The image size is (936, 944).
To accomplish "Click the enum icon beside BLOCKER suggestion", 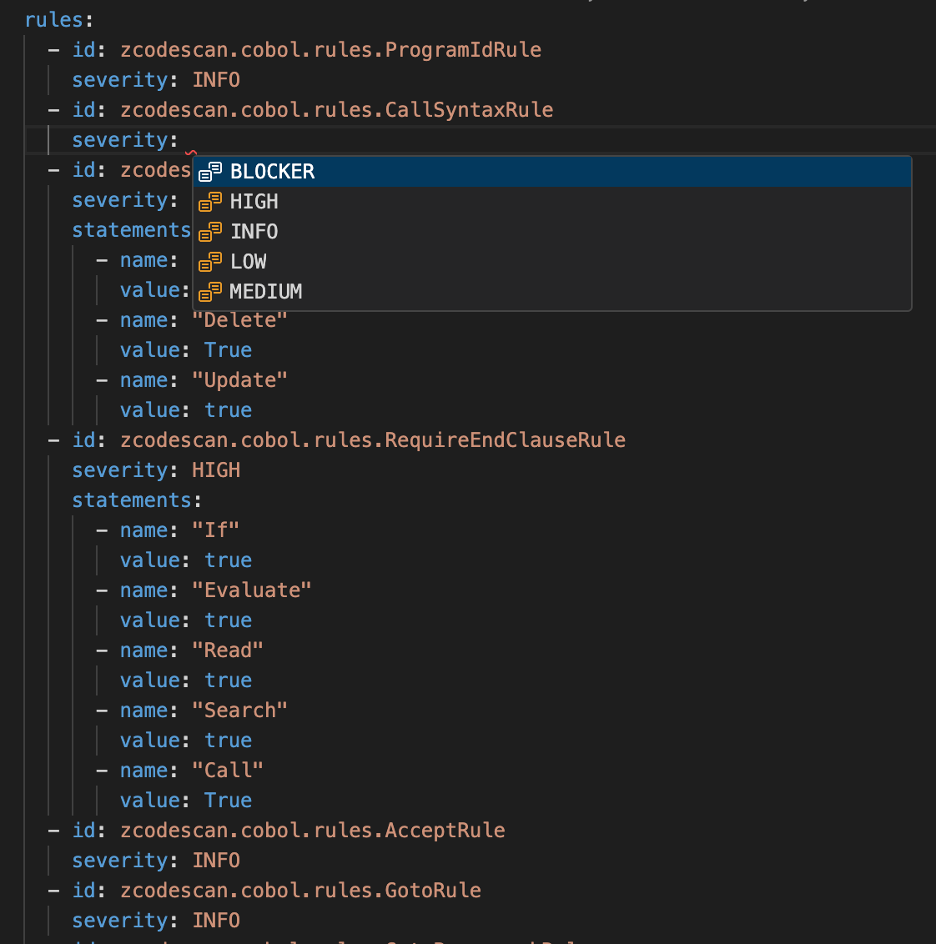I will [210, 172].
